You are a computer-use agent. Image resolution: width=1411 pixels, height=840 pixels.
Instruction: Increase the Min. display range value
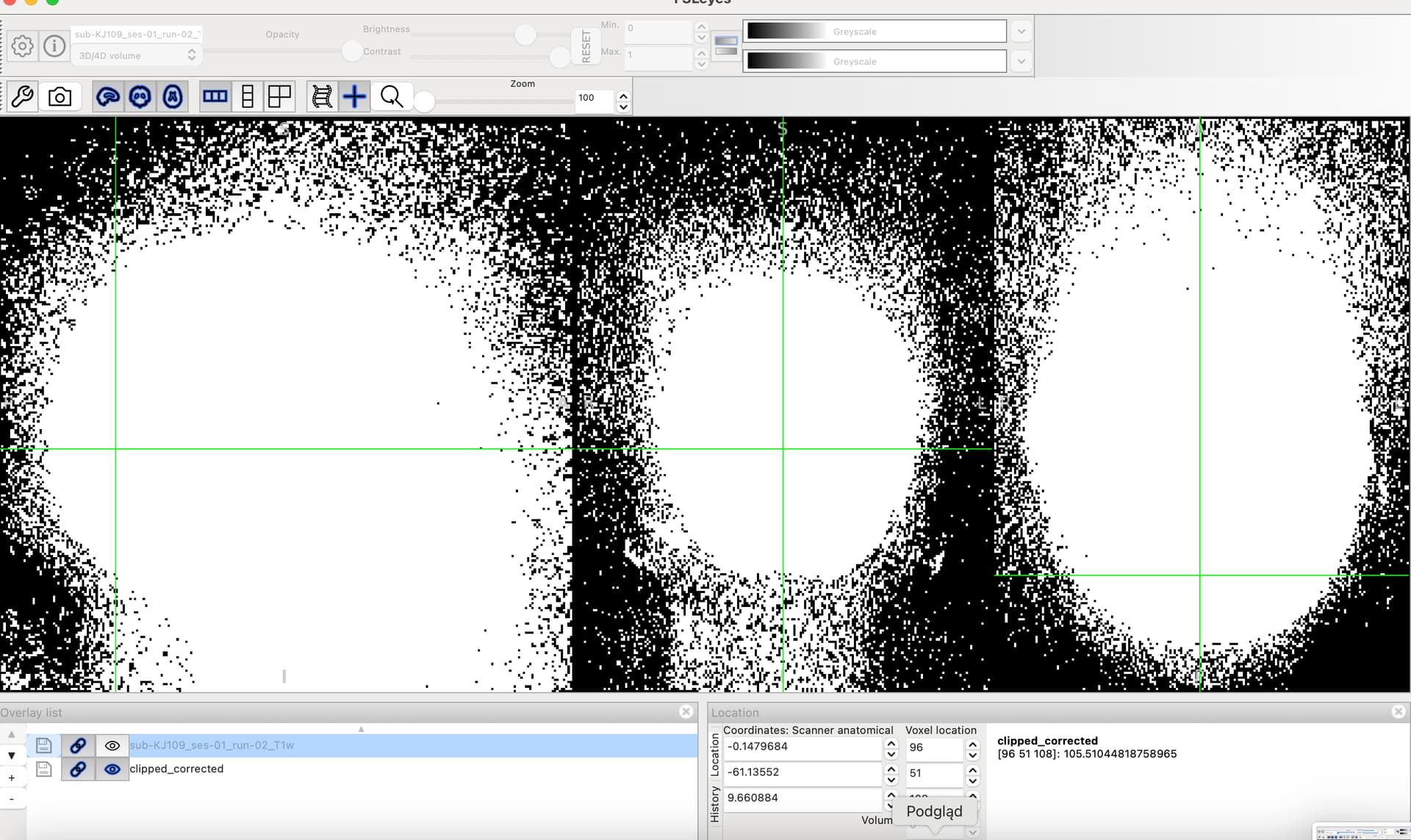coord(701,26)
